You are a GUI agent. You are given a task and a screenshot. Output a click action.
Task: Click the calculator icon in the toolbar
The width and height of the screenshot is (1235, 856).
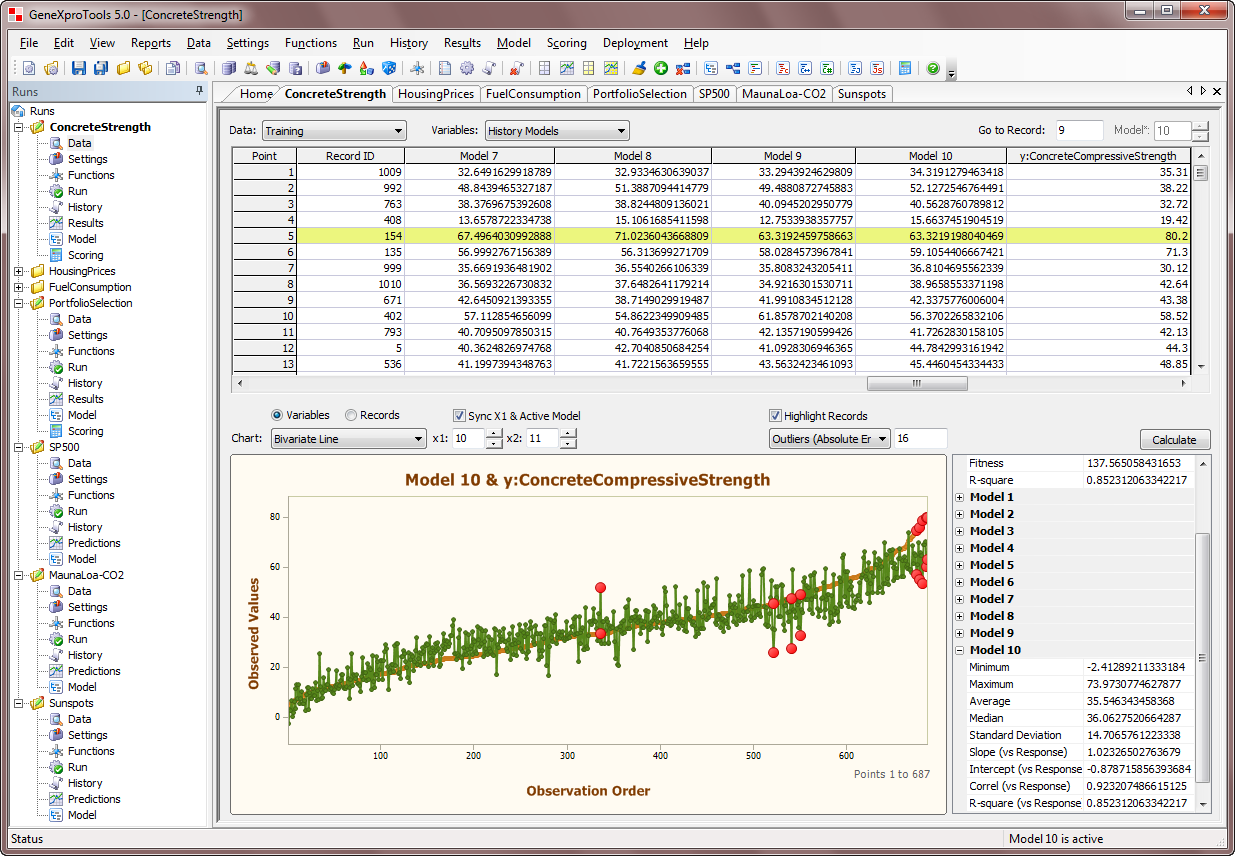click(x=904, y=69)
